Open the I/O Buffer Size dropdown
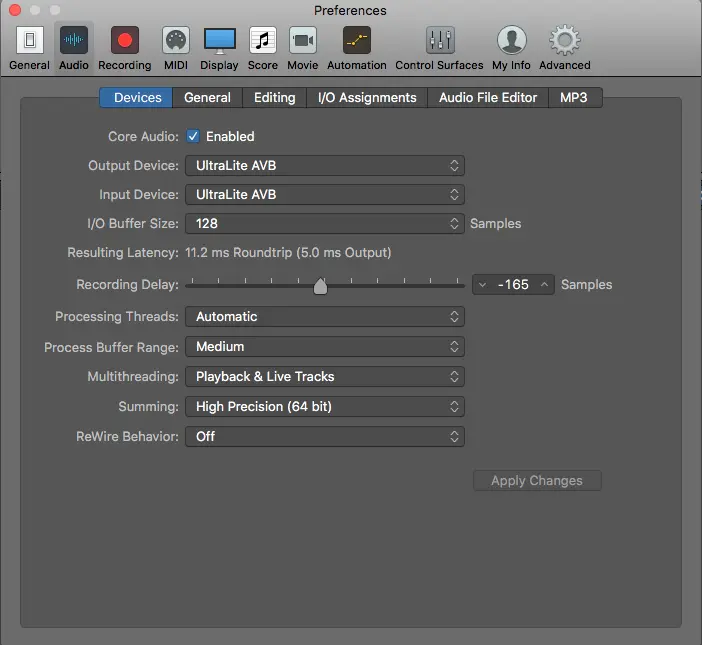702x645 pixels. point(325,223)
